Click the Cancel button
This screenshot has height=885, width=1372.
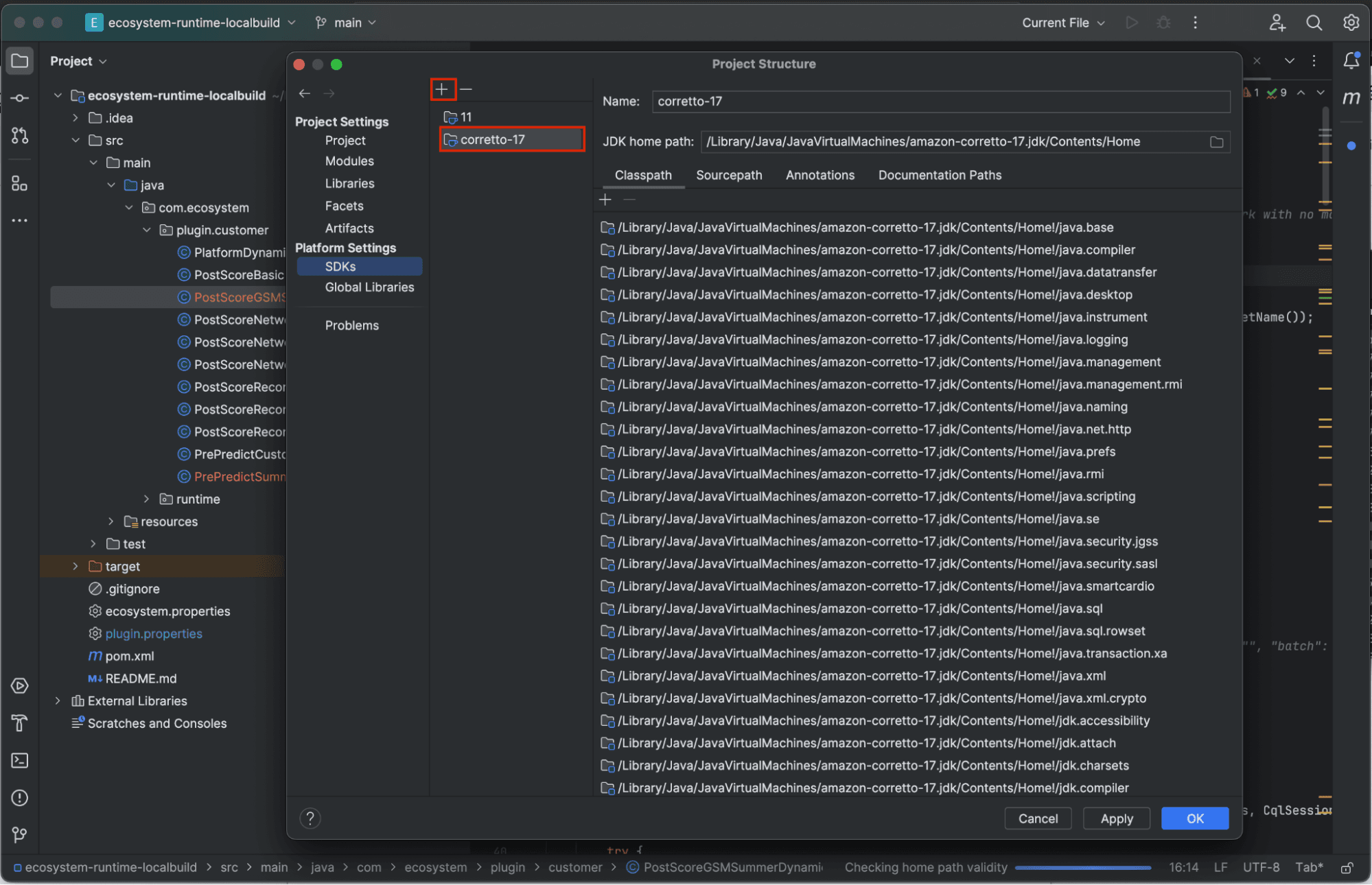pyautogui.click(x=1038, y=818)
